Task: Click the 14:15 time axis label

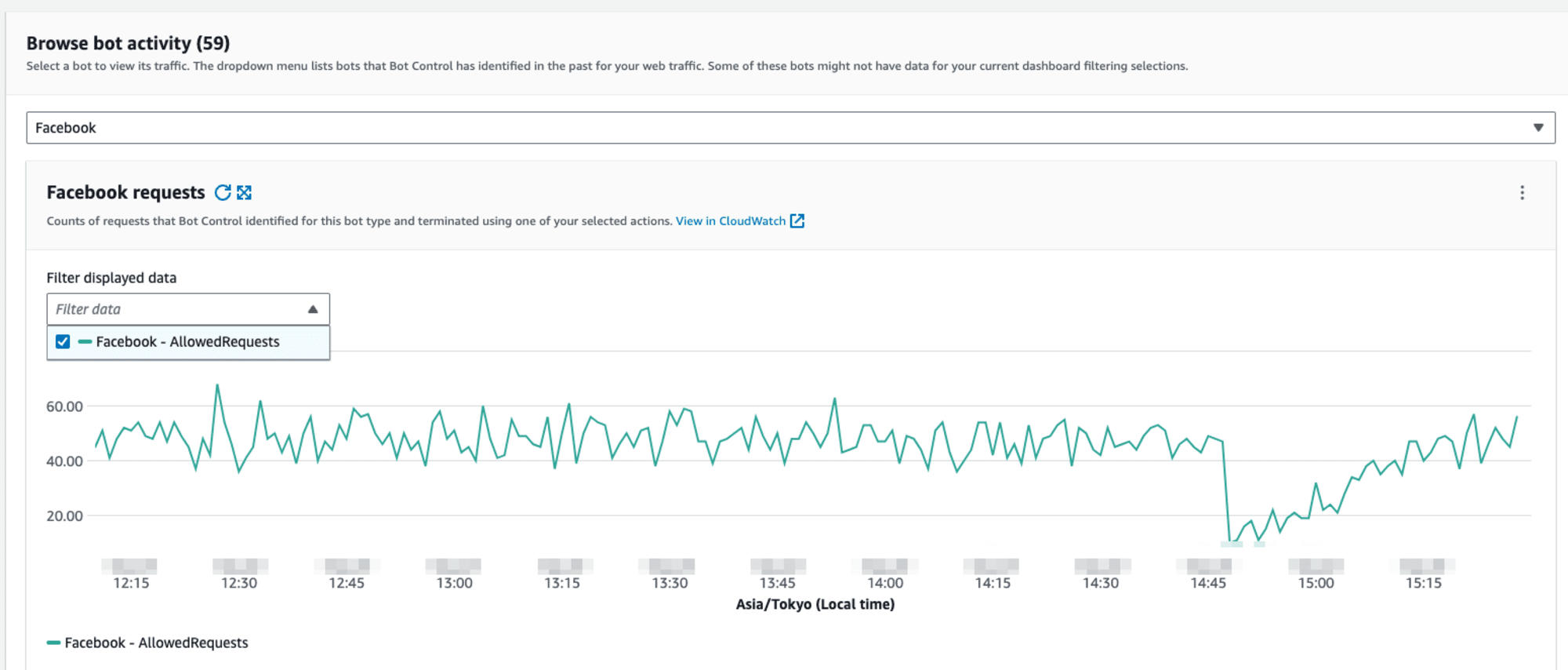Action: point(993,583)
